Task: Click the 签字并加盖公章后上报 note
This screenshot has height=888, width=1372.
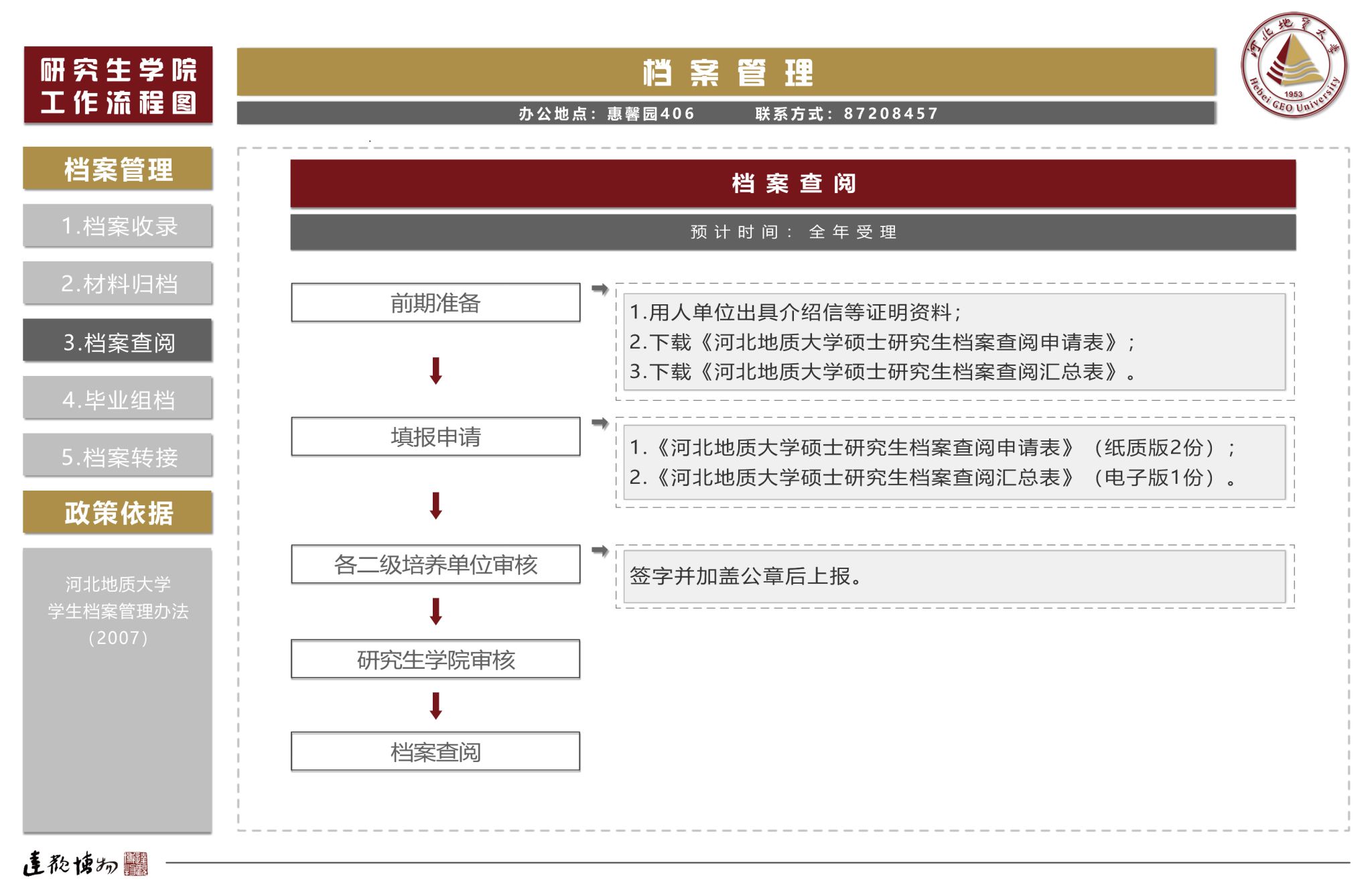Action: click(x=746, y=576)
